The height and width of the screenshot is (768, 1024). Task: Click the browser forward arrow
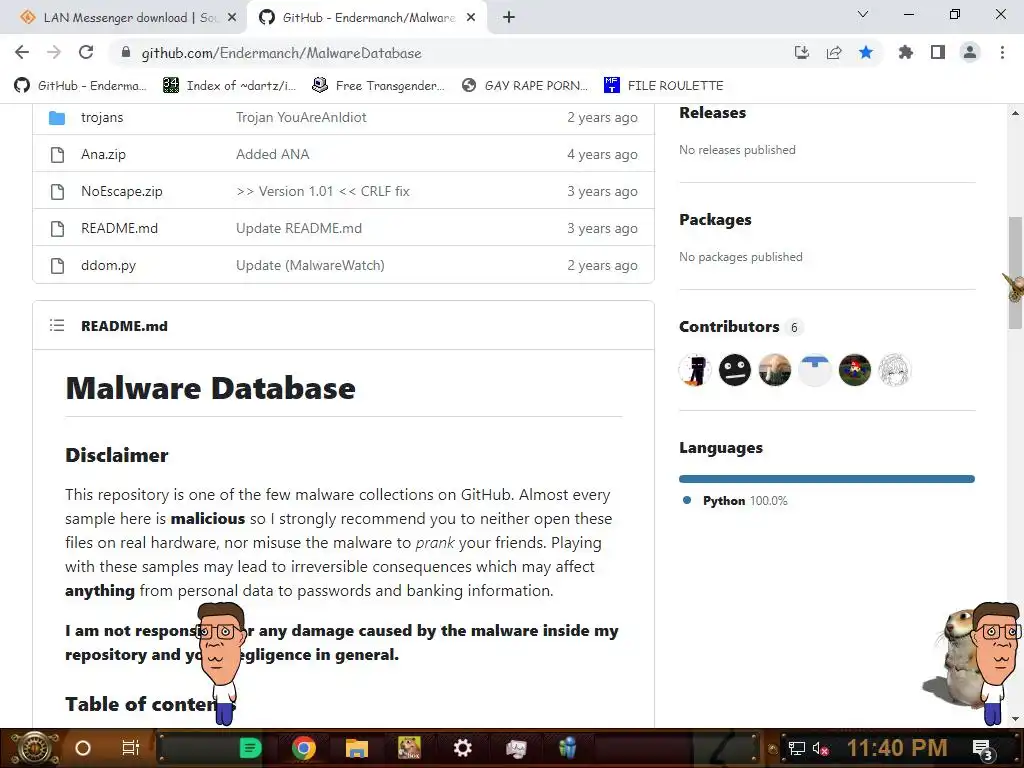54,52
